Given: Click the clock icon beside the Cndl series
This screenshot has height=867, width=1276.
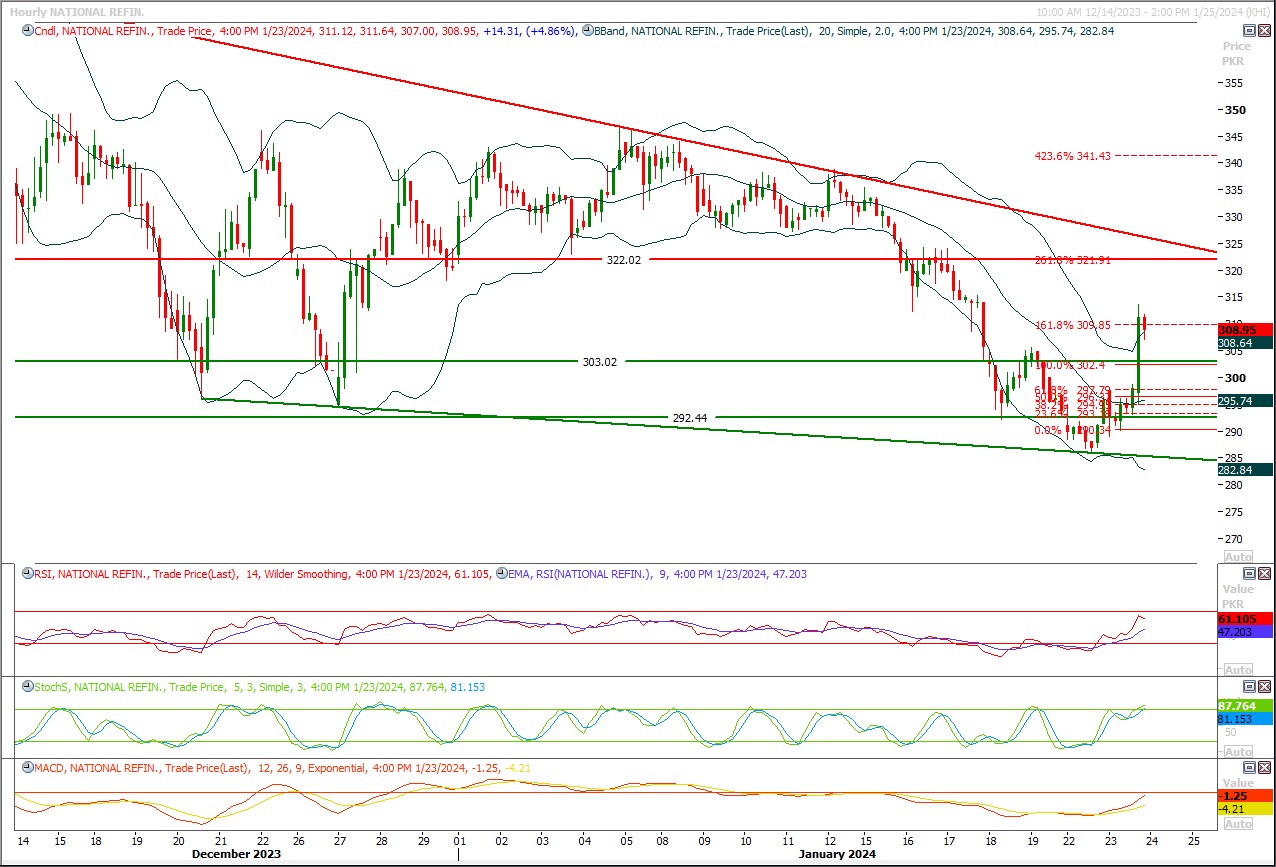Looking at the screenshot, I should [x=27, y=31].
